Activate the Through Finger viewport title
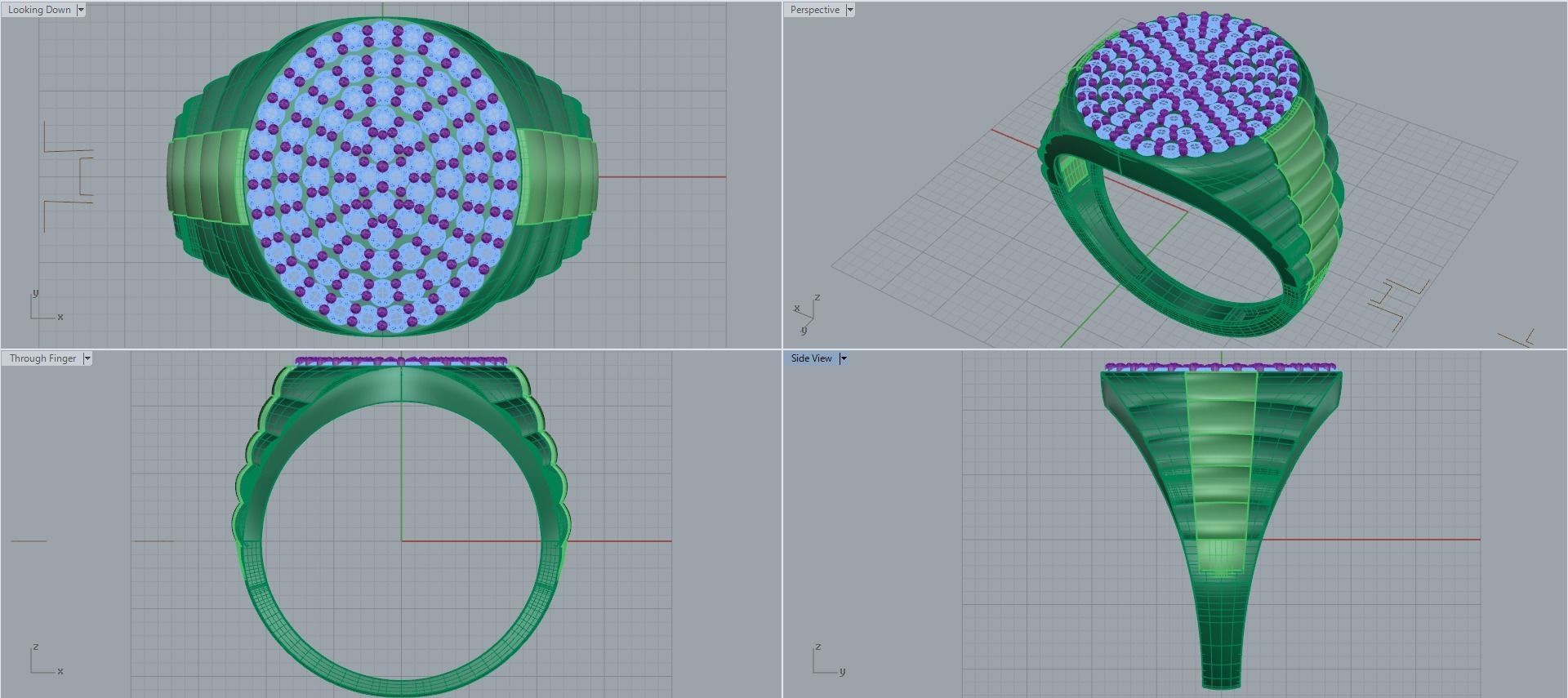The width and height of the screenshot is (1568, 698). (42, 358)
